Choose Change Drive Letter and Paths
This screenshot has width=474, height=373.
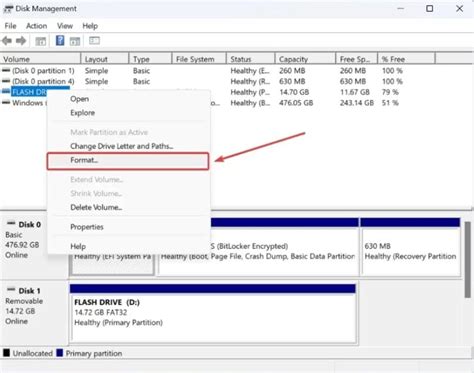(122, 146)
